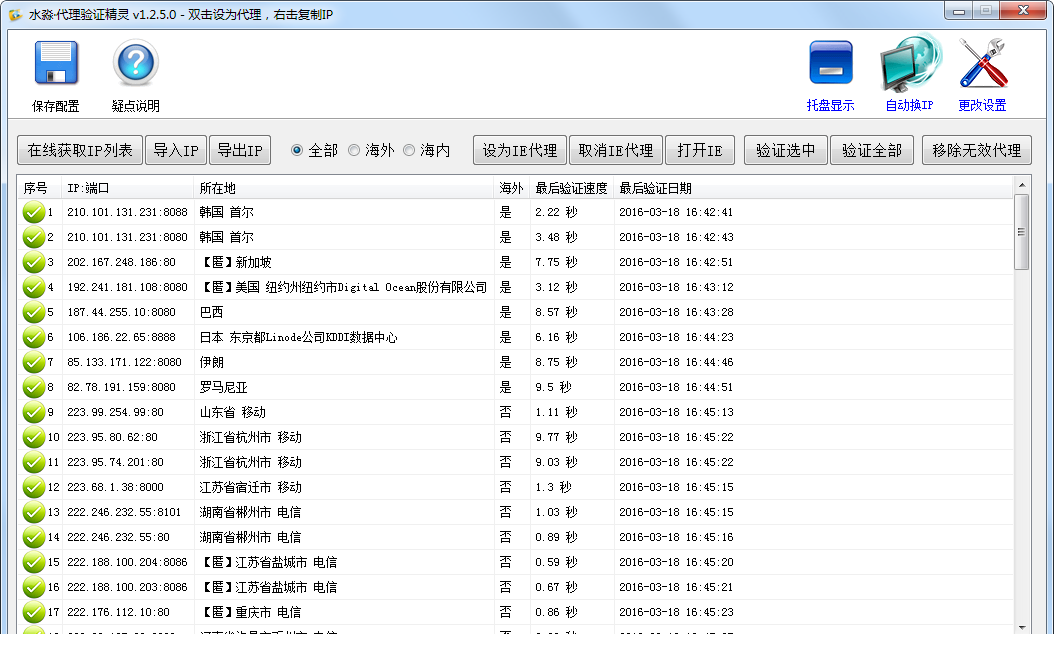Click the 导入IP button
This screenshot has height=657, width=1054.
point(176,150)
